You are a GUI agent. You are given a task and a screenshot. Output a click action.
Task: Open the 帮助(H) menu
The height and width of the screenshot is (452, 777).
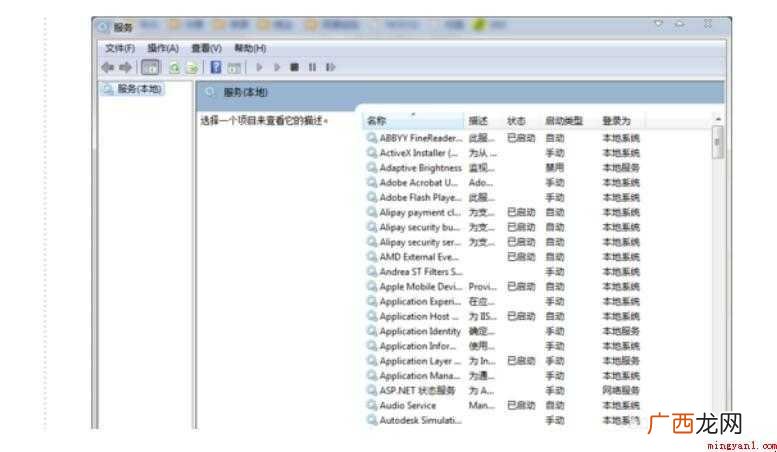(x=250, y=48)
